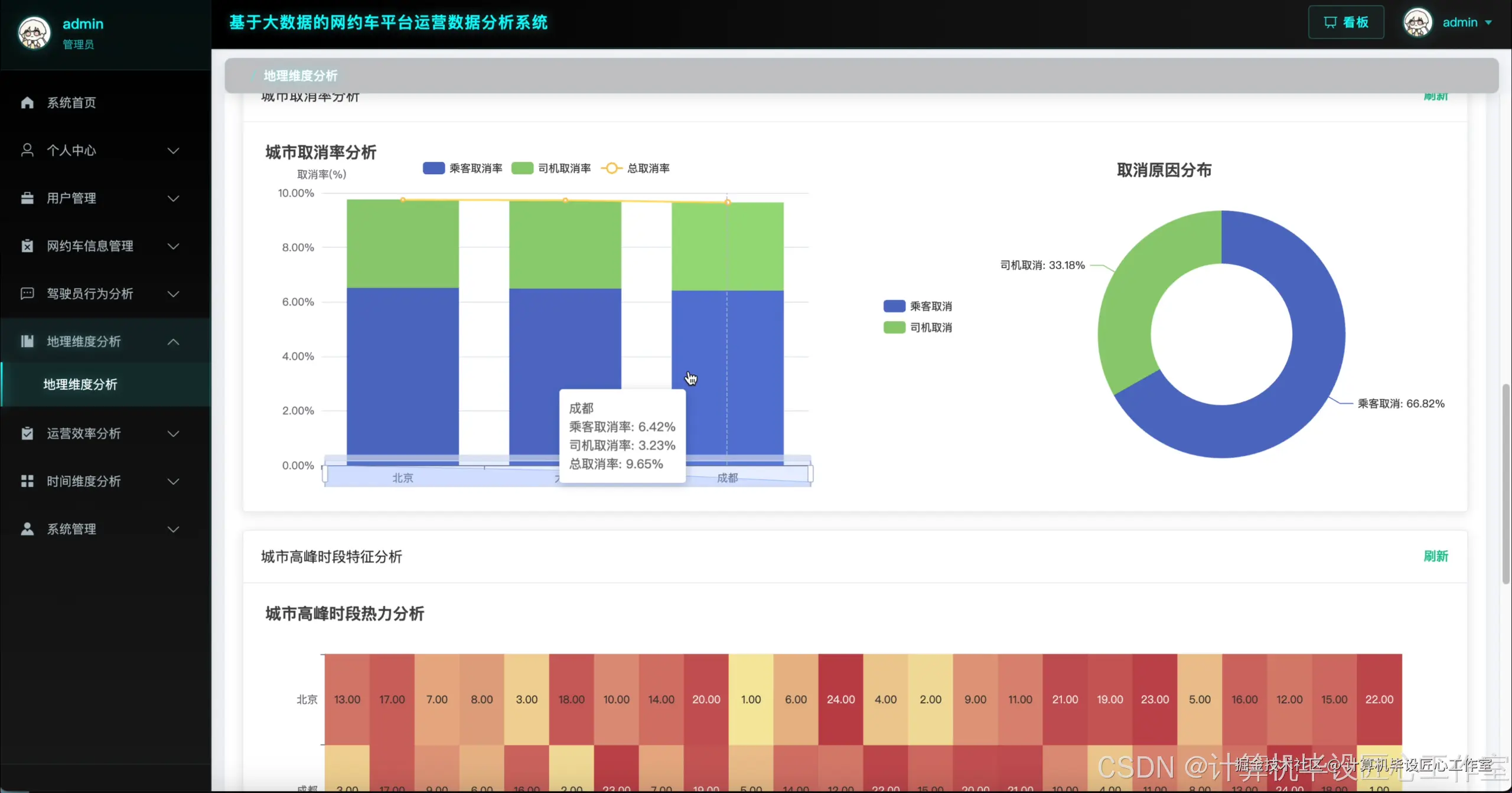
Task: Expand the 用户管理 menu chevron
Action: coord(173,198)
